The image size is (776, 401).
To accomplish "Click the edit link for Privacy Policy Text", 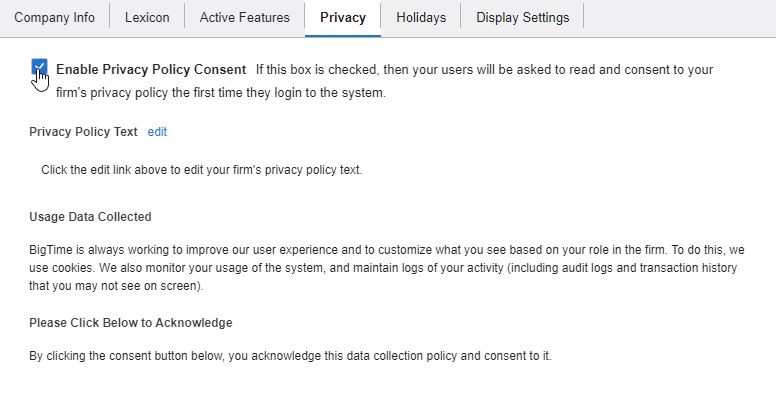I will (157, 131).
